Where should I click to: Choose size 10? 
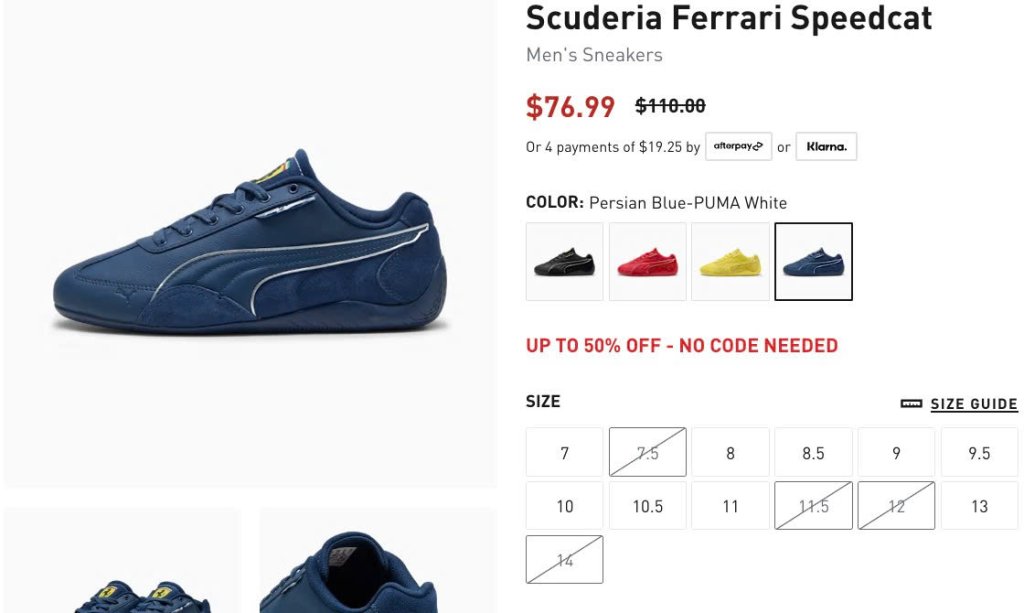coord(564,506)
